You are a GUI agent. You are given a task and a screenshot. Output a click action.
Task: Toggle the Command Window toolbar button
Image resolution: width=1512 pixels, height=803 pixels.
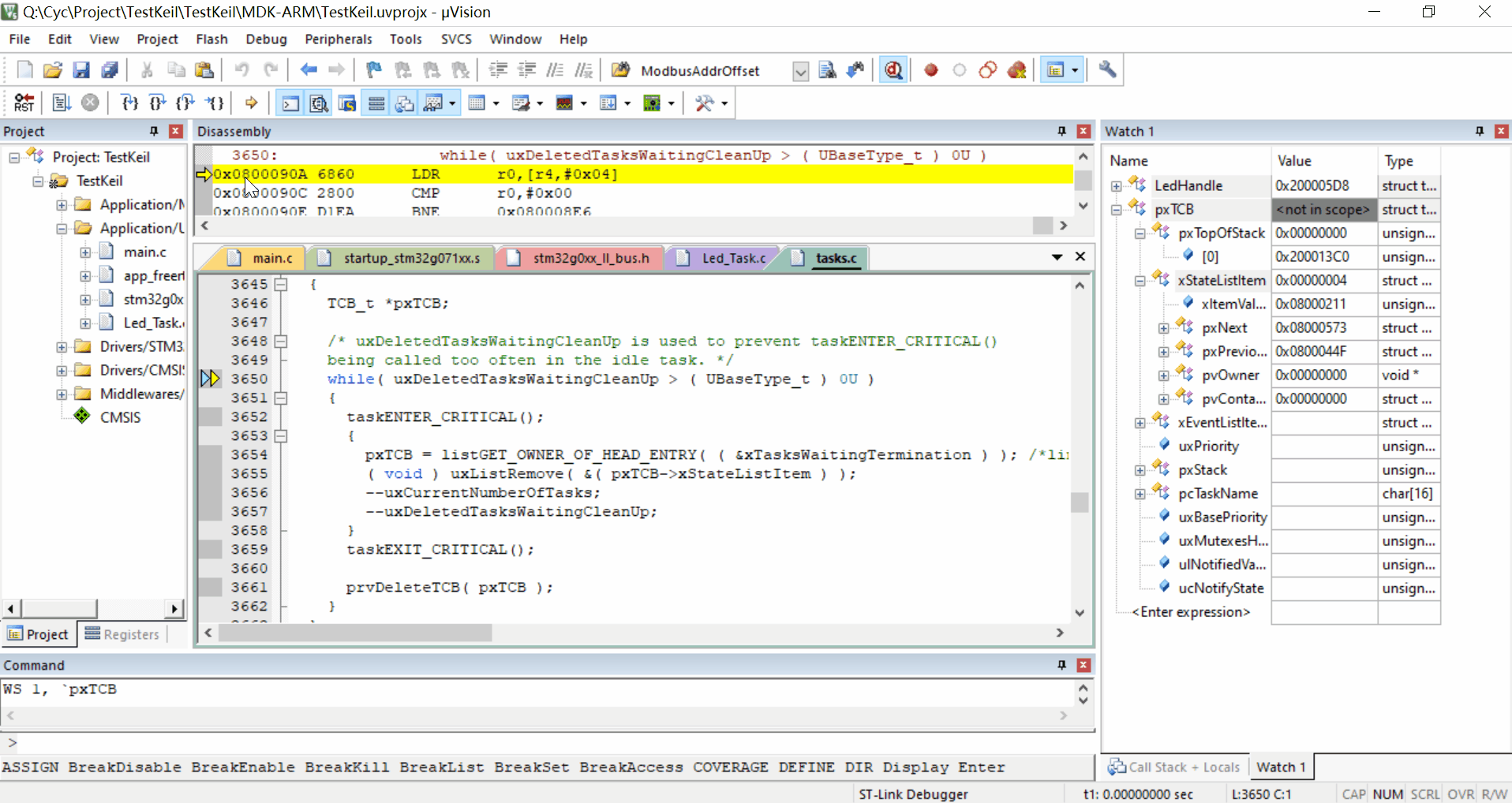(x=290, y=103)
